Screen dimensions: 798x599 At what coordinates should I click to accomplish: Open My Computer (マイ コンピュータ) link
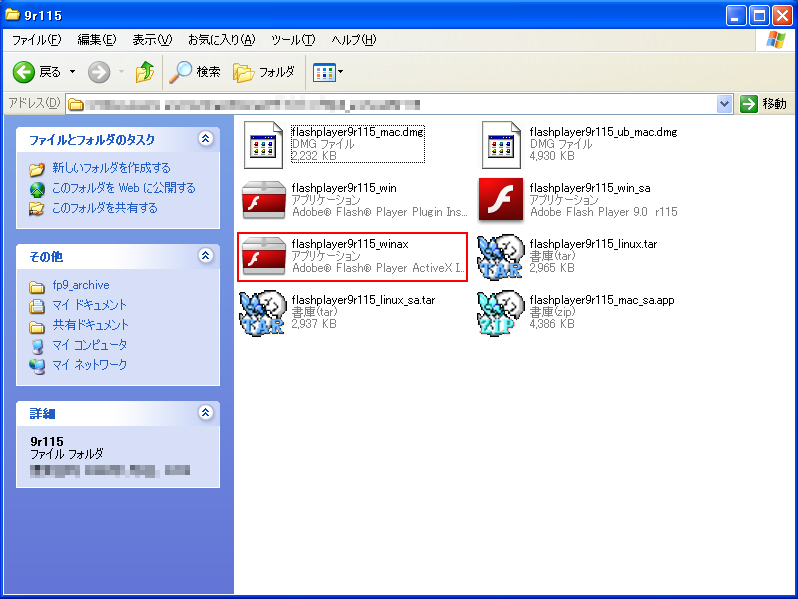90,345
